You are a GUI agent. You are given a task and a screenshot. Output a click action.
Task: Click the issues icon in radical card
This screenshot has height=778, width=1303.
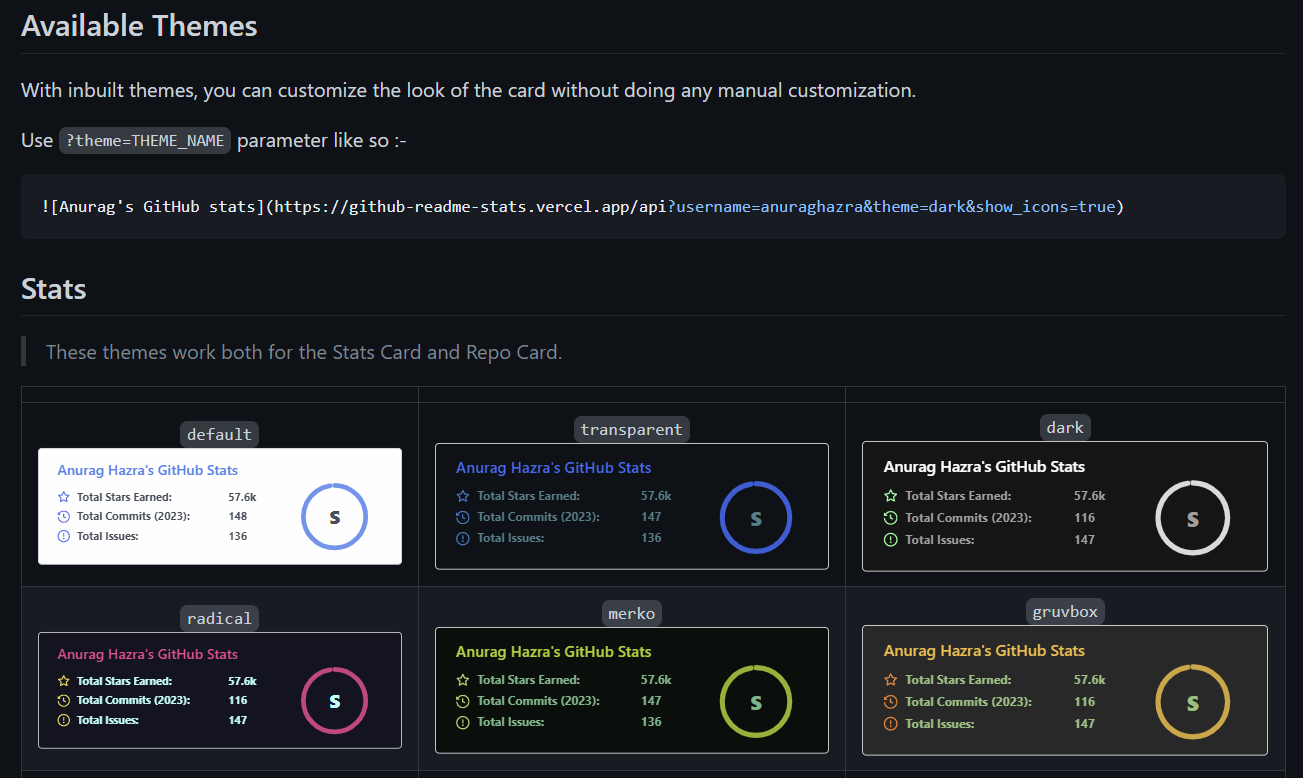click(x=64, y=720)
